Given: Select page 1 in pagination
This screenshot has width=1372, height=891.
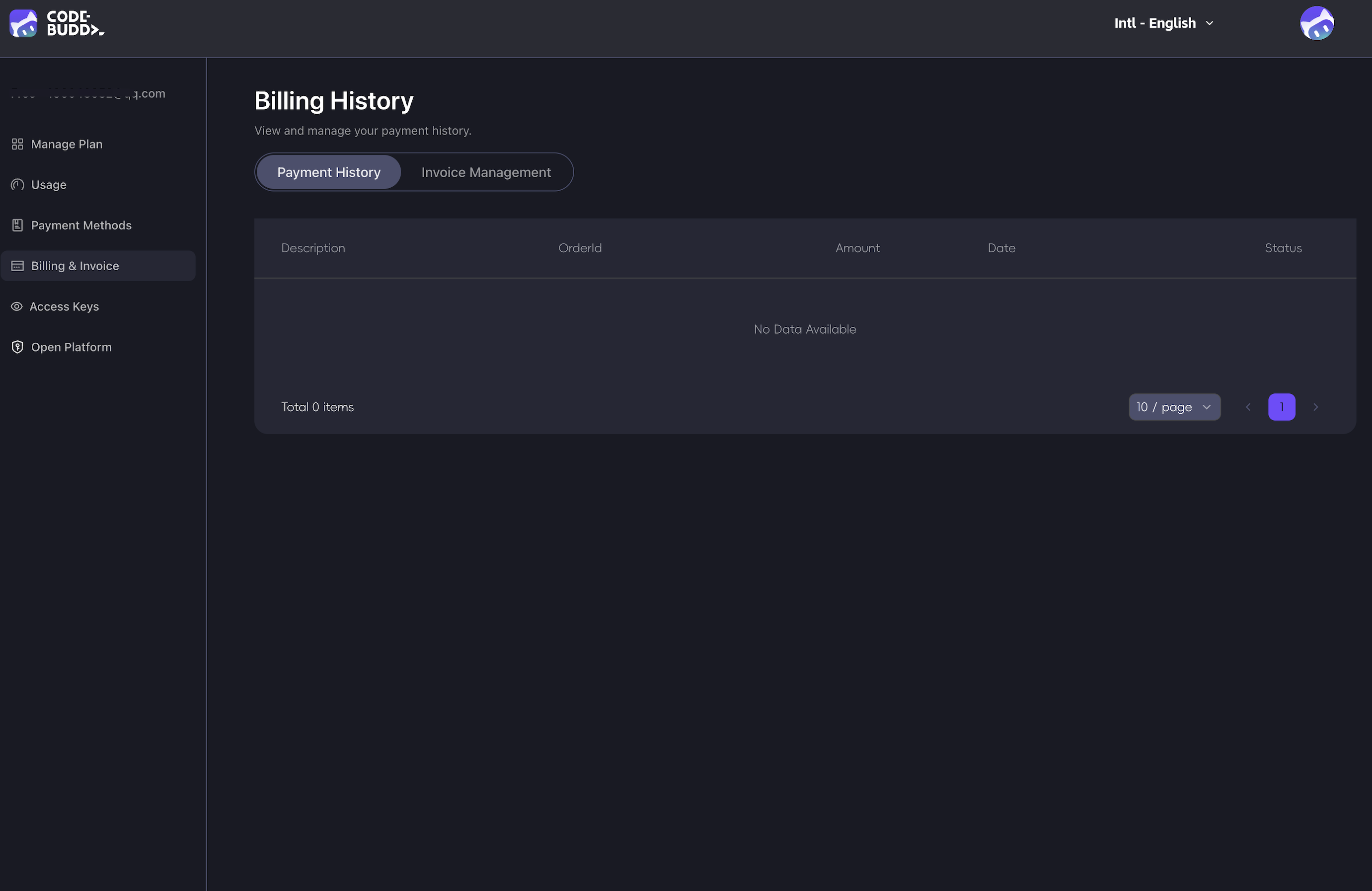Looking at the screenshot, I should 1282,407.
